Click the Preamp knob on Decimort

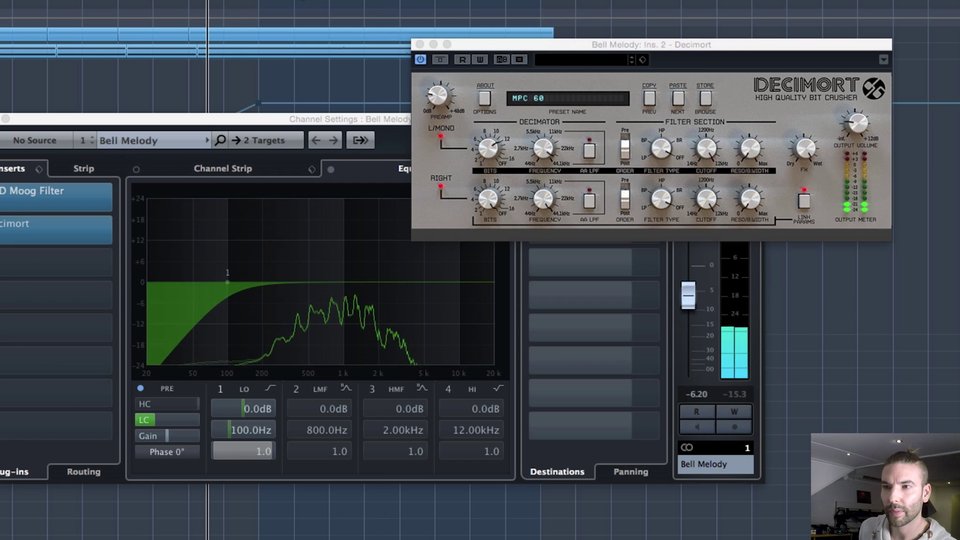[438, 95]
